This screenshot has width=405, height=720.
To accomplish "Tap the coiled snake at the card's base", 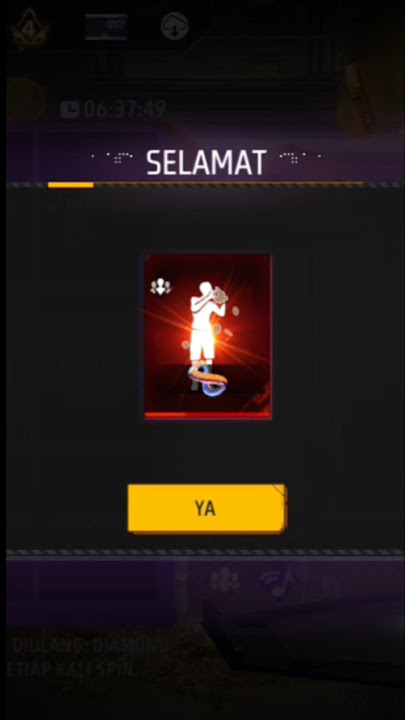I will [209, 378].
